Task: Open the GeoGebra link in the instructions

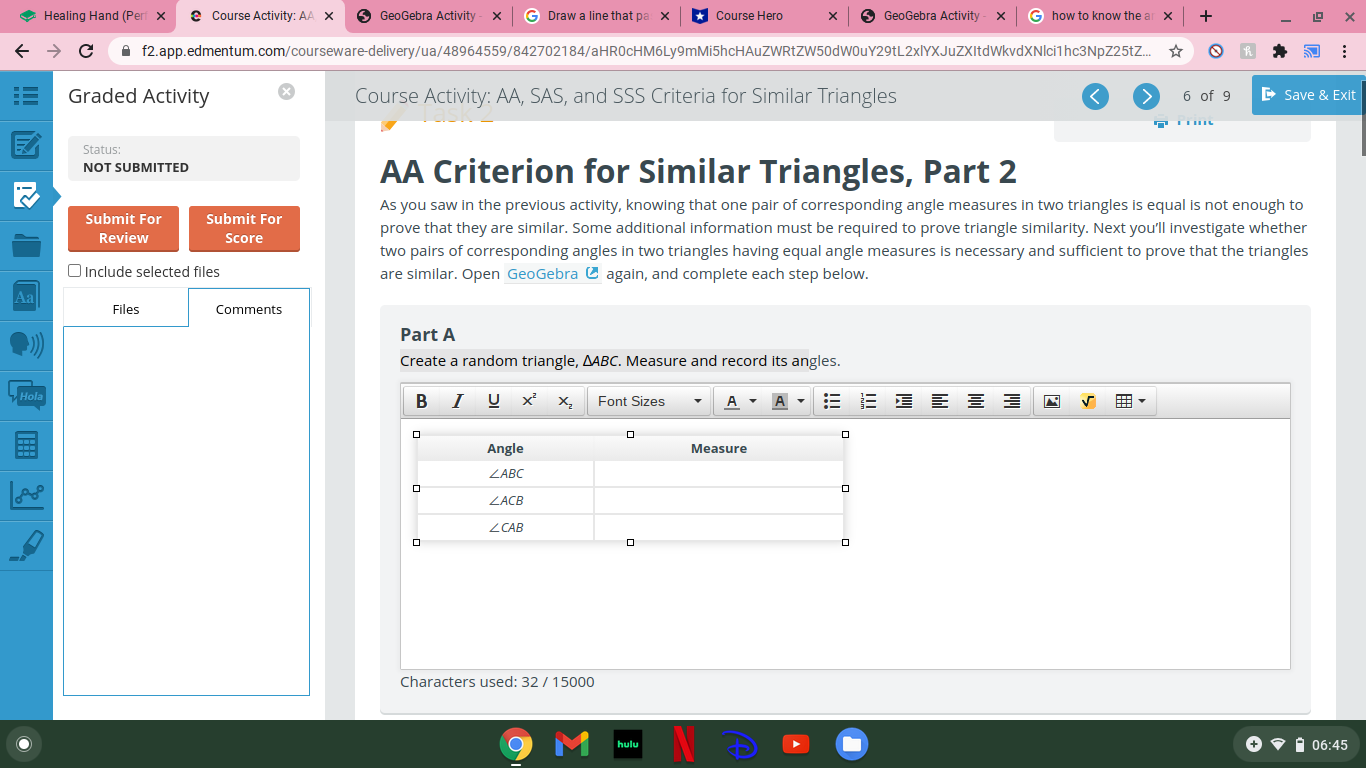Action: 544,273
